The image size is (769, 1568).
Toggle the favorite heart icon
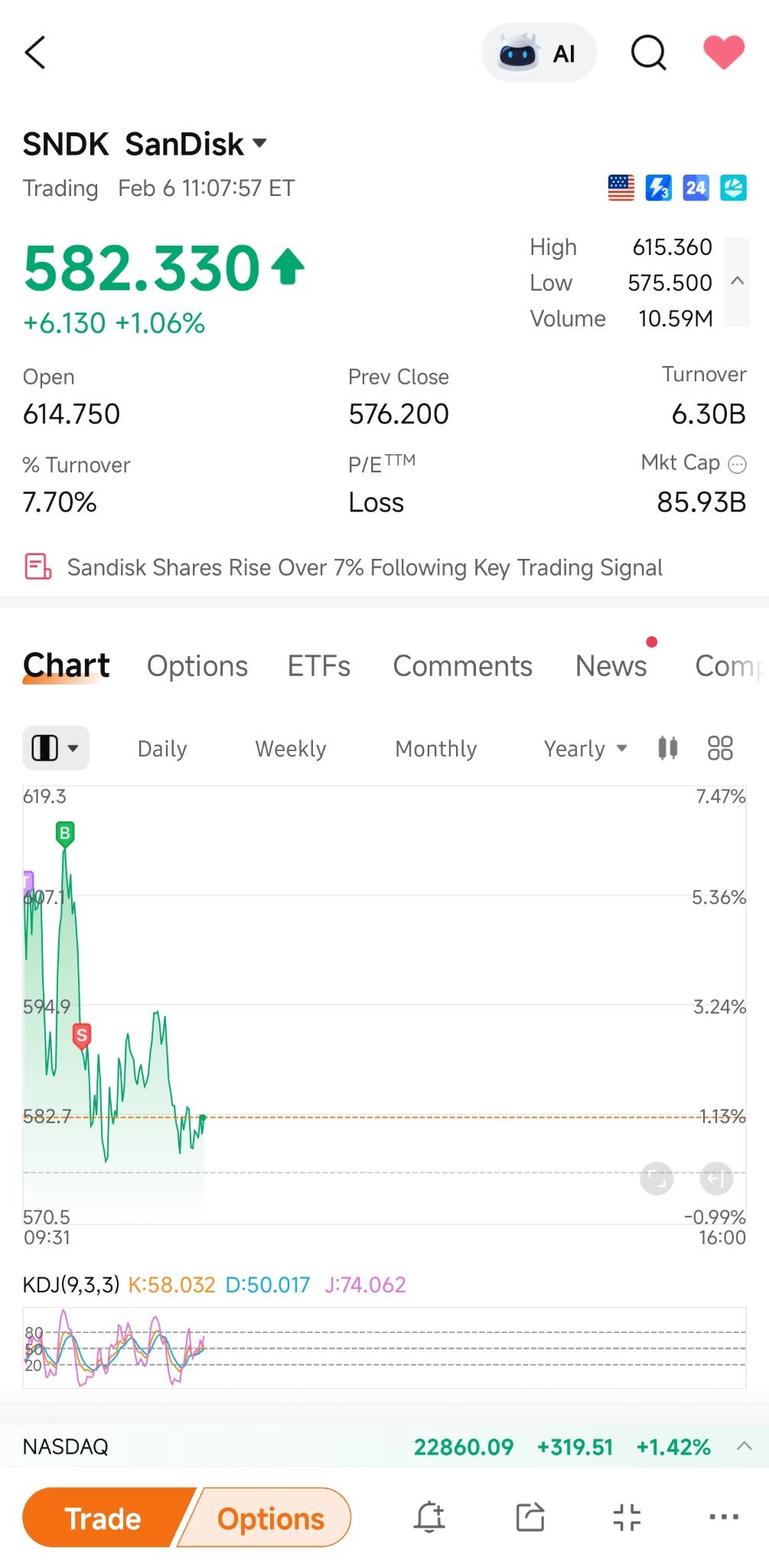[x=724, y=52]
